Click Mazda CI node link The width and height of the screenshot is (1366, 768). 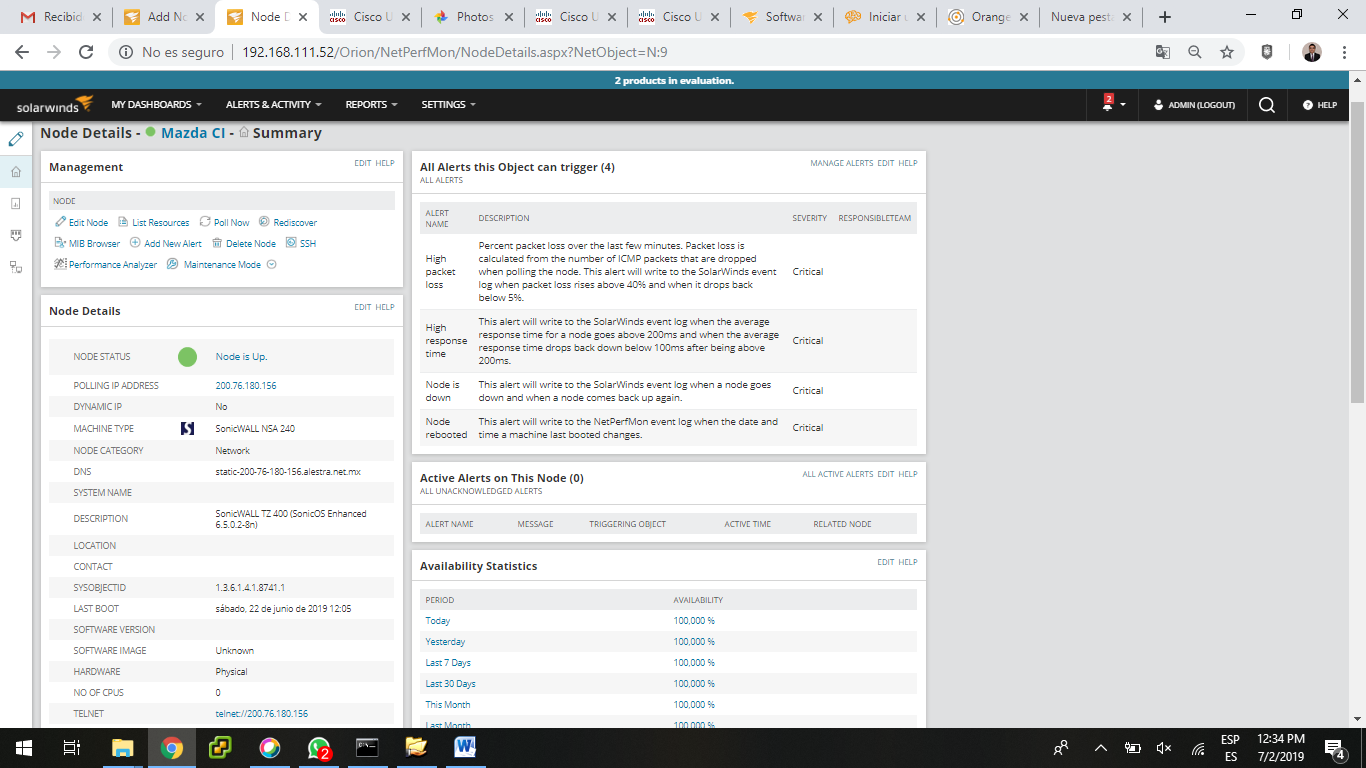tap(193, 133)
